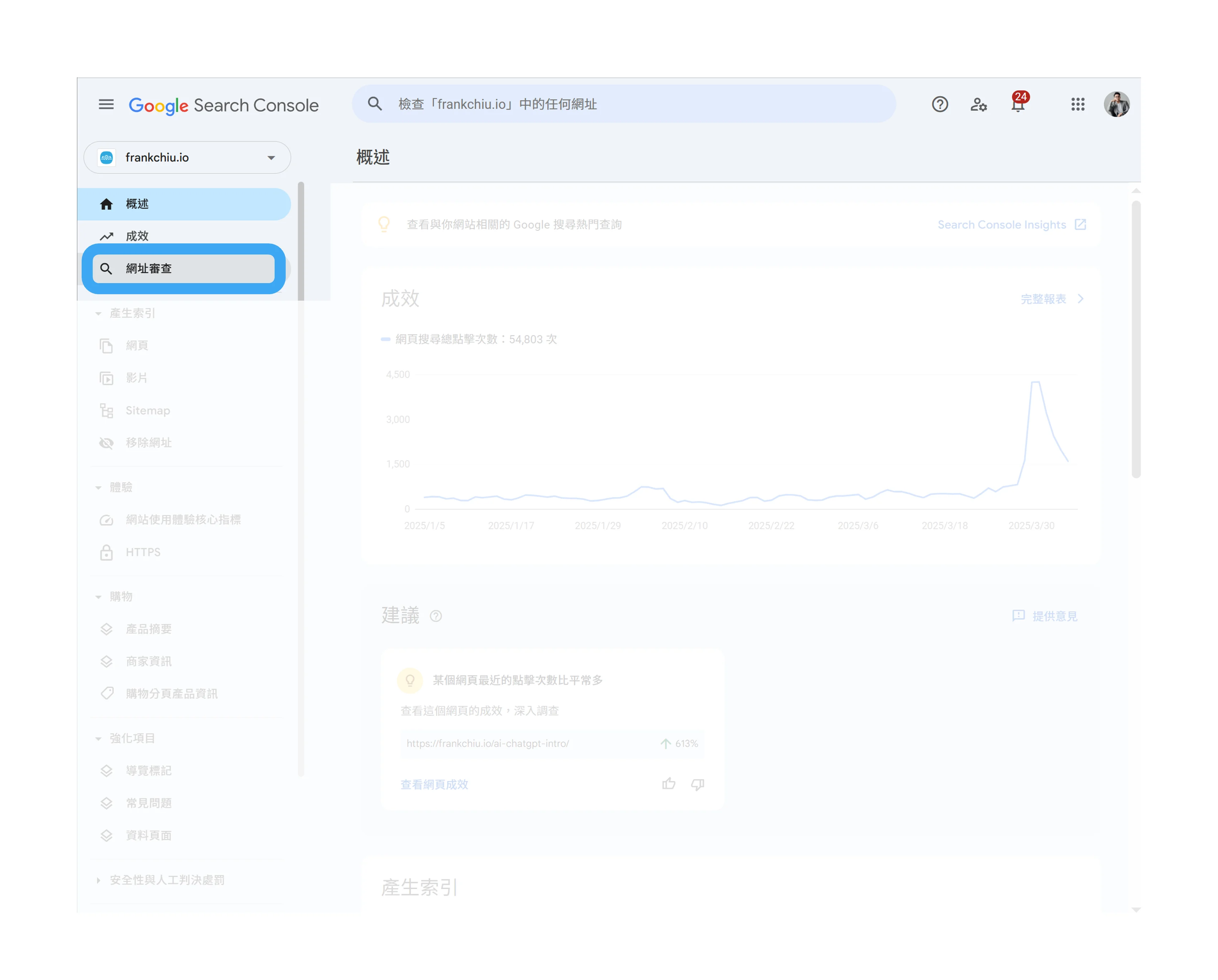Click the help icon beside 建議
This screenshot has height=980, width=1218.
436,616
